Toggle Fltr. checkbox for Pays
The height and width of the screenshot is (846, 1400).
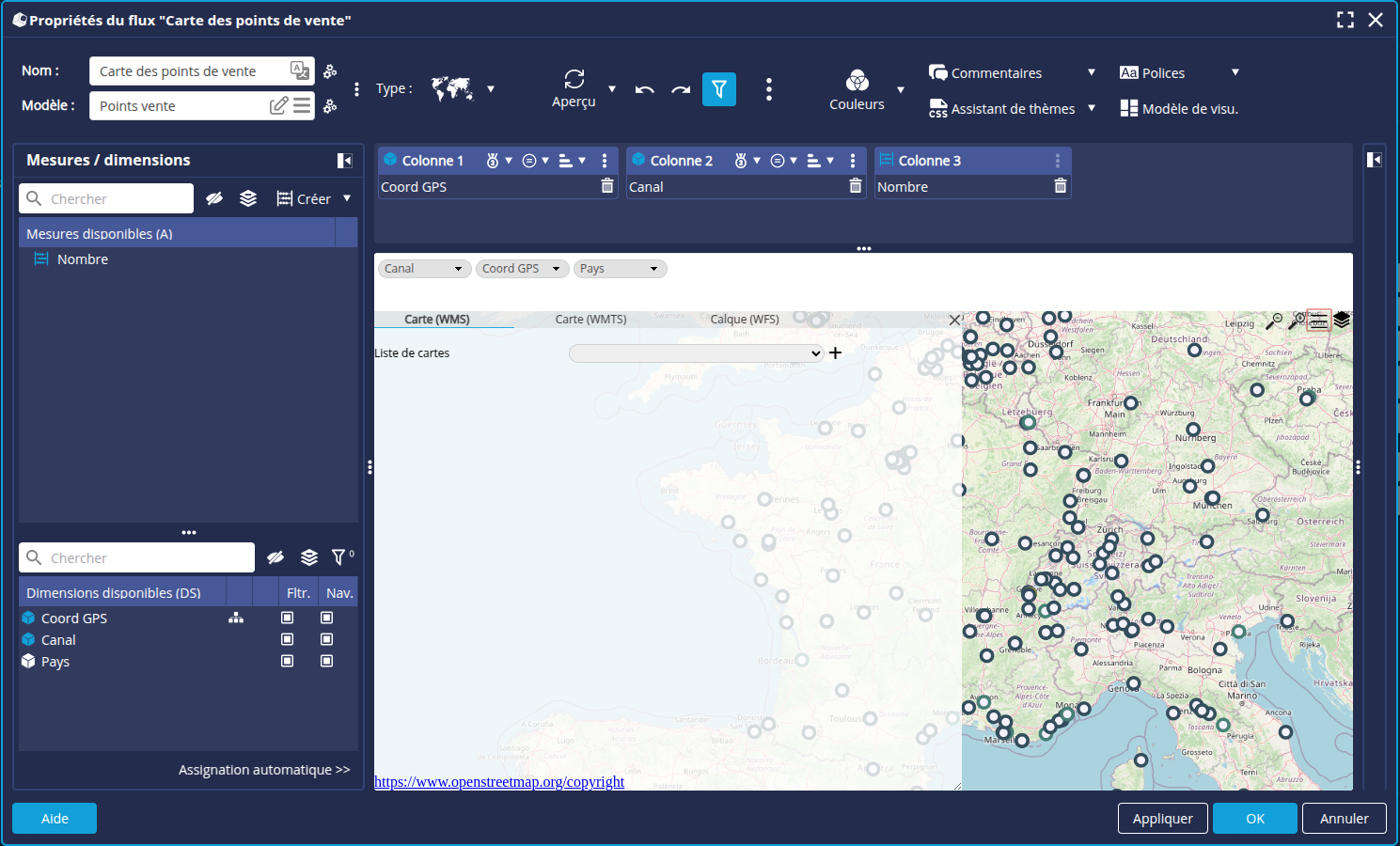coord(288,661)
